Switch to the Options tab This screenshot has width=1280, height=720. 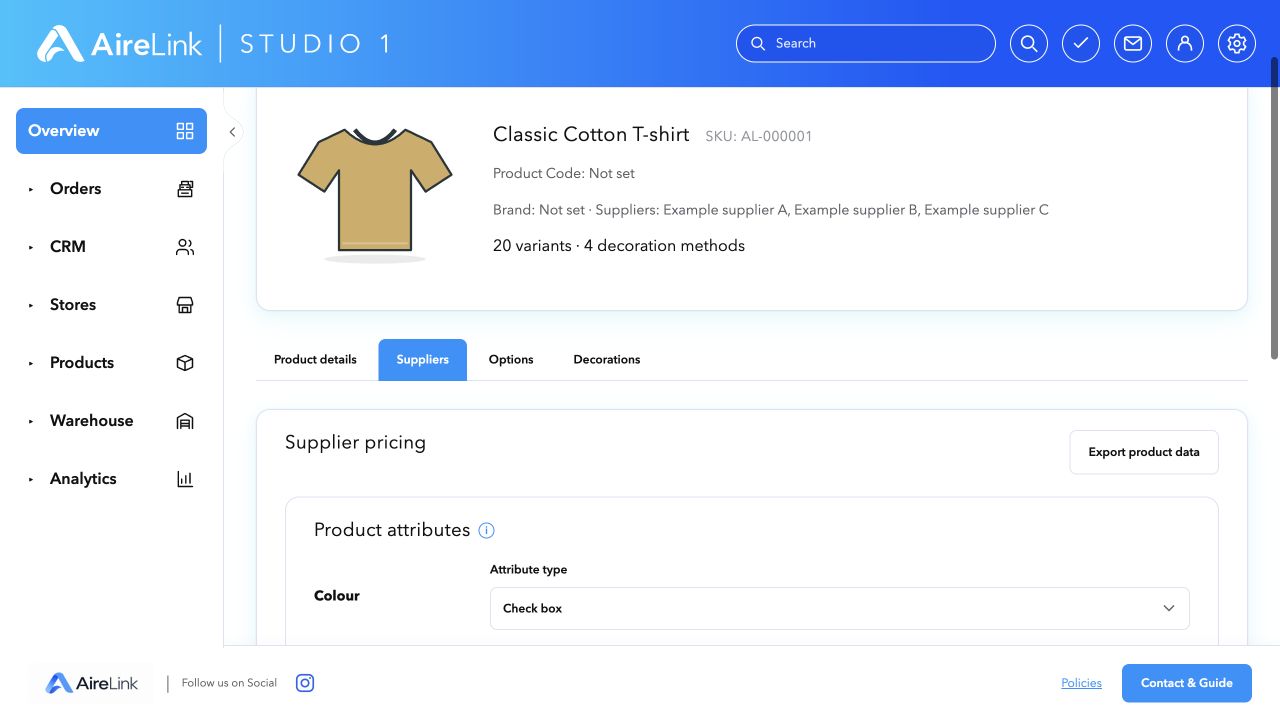(511, 360)
